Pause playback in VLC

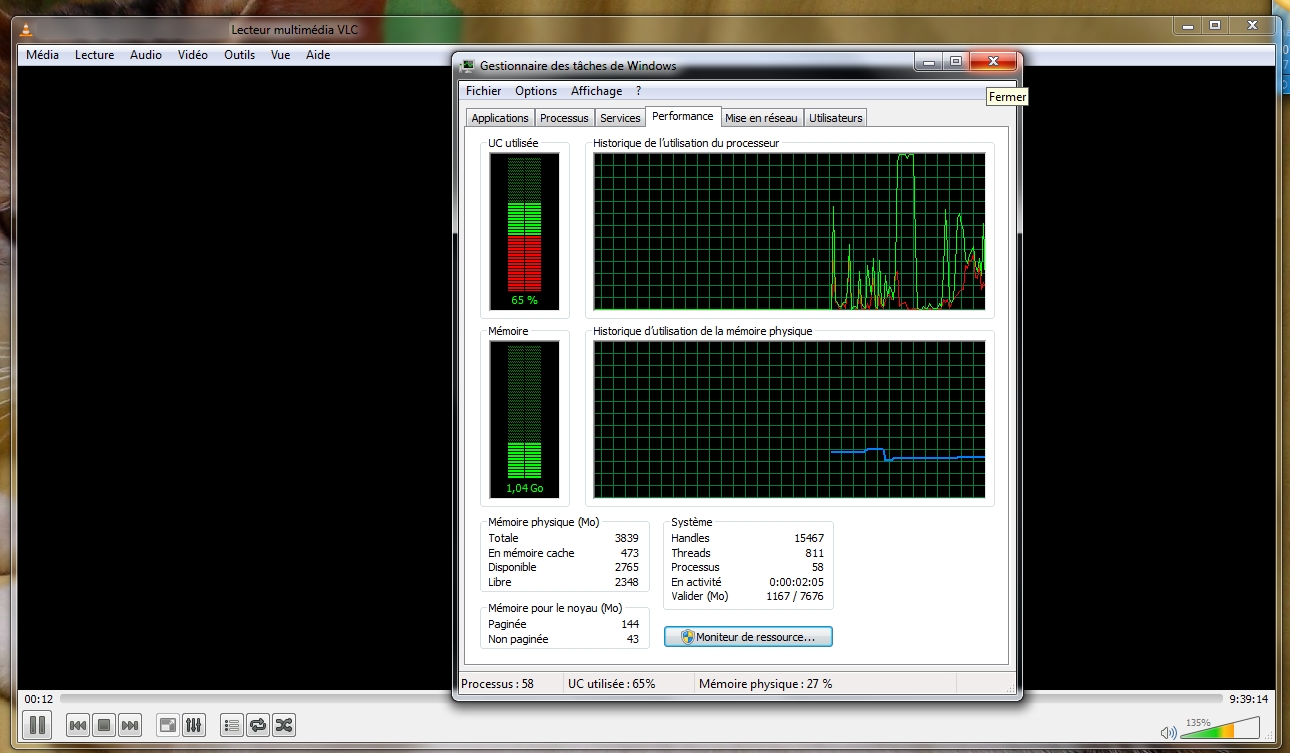pyautogui.click(x=37, y=725)
